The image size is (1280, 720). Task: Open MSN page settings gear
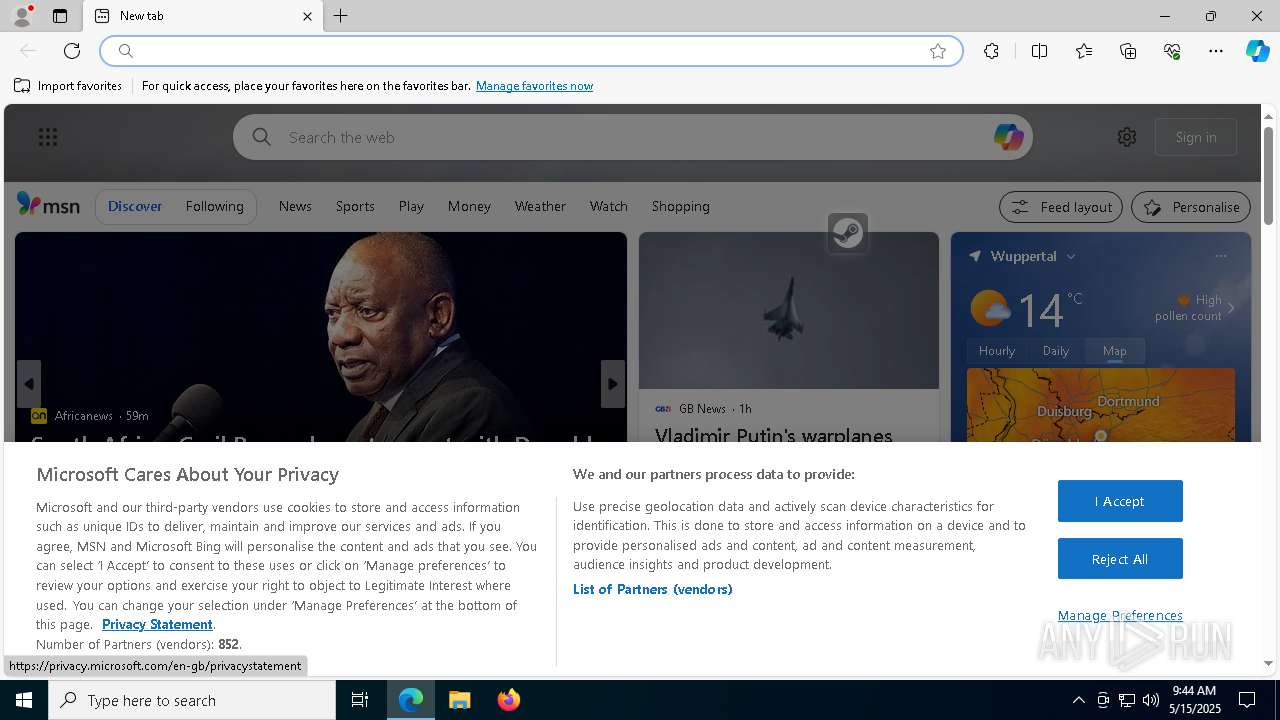point(1127,137)
